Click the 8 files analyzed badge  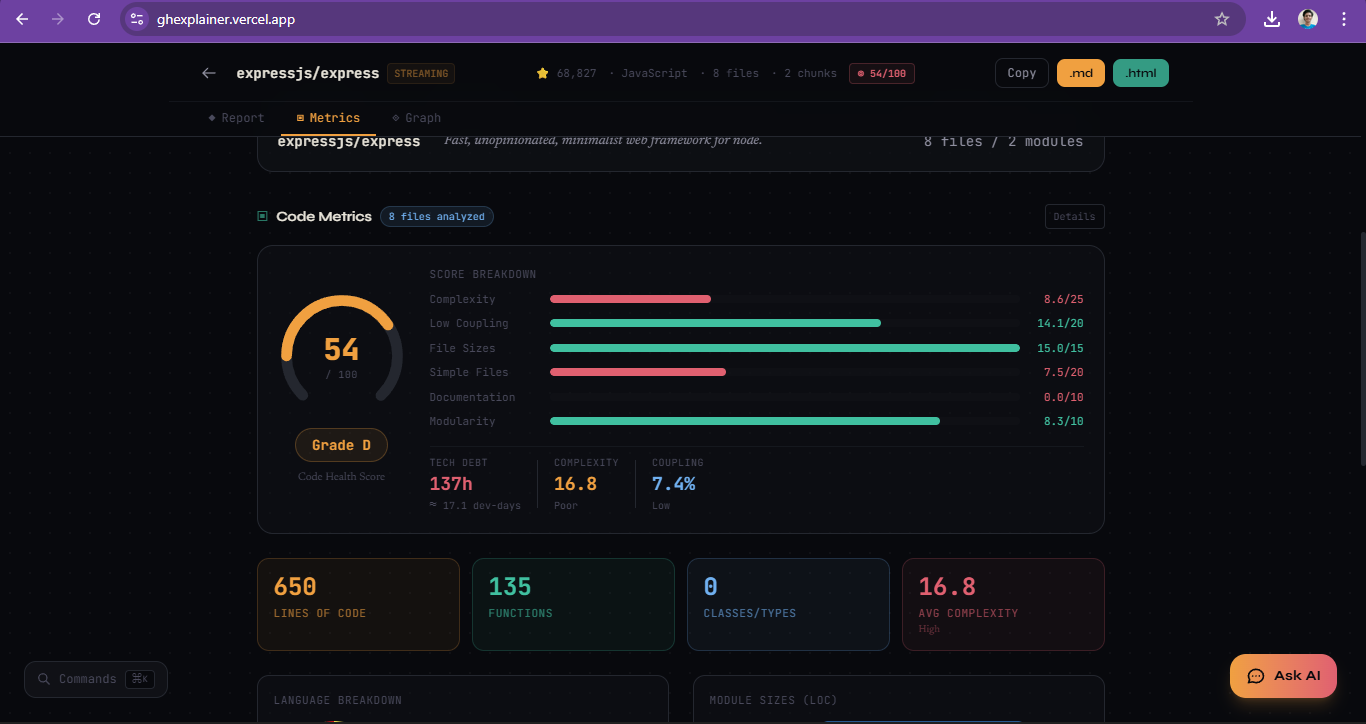point(437,216)
